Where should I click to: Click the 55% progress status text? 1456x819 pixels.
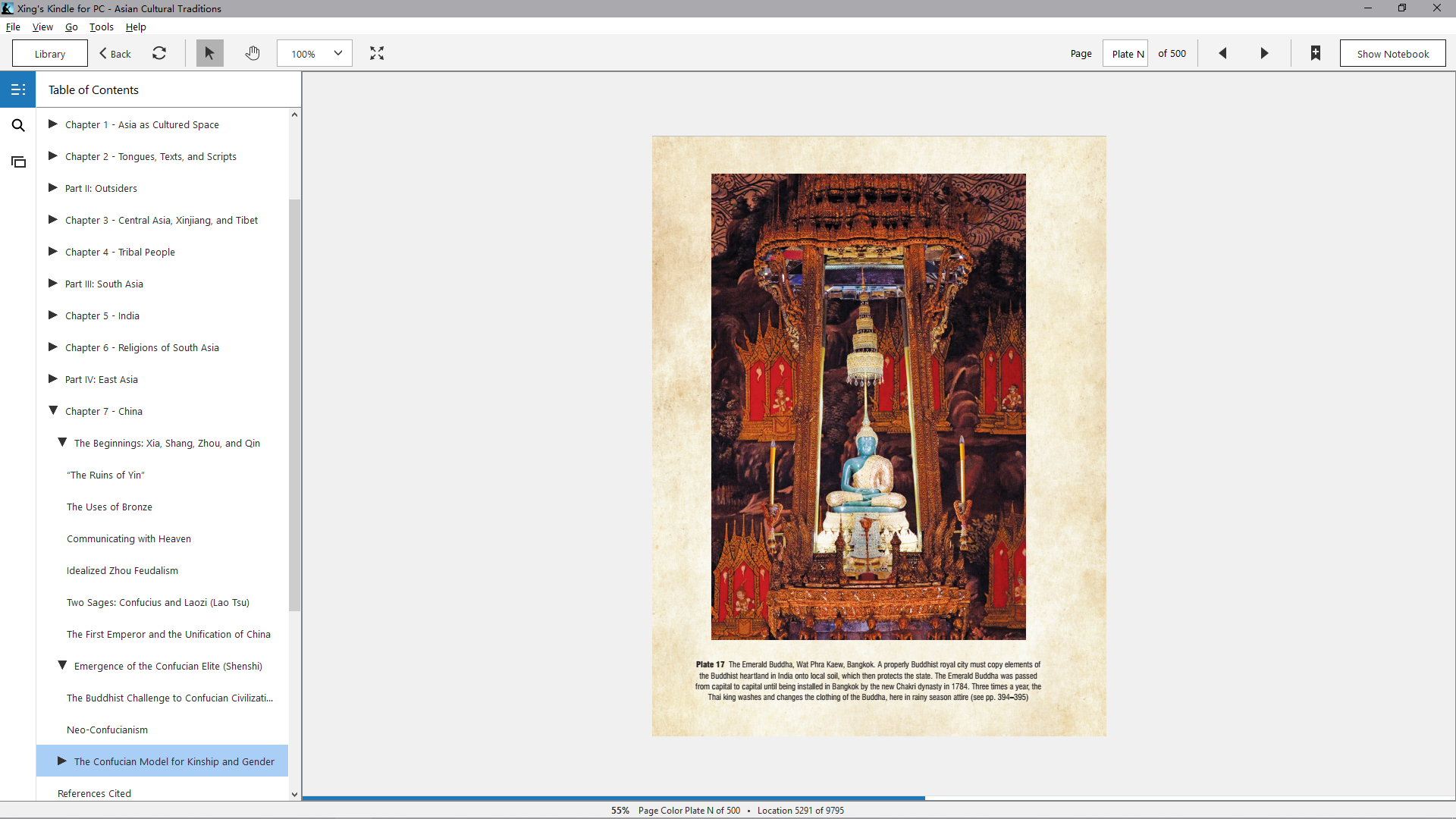pos(620,811)
